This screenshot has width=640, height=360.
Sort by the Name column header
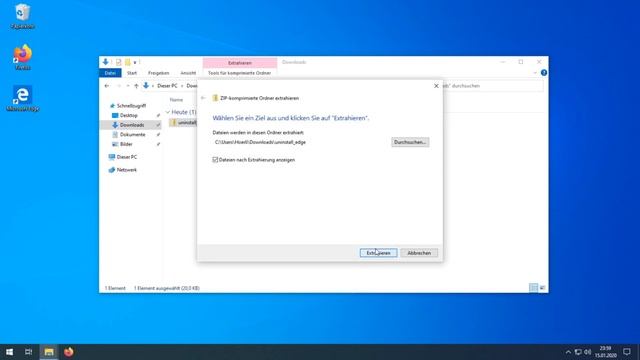(x=176, y=100)
